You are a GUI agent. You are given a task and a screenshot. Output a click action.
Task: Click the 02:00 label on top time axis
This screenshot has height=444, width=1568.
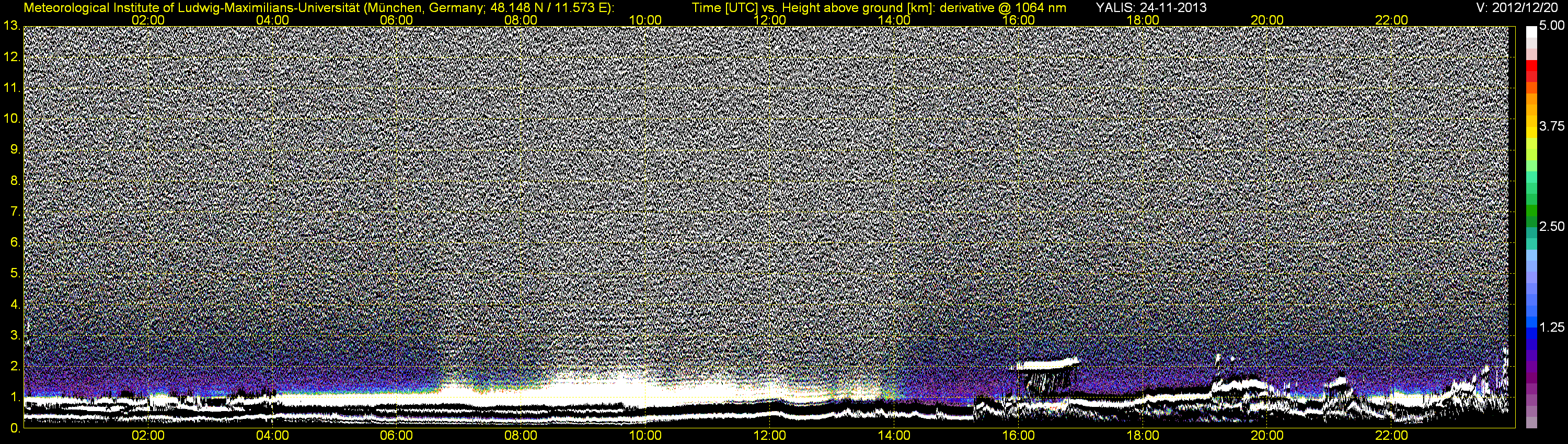pos(148,20)
